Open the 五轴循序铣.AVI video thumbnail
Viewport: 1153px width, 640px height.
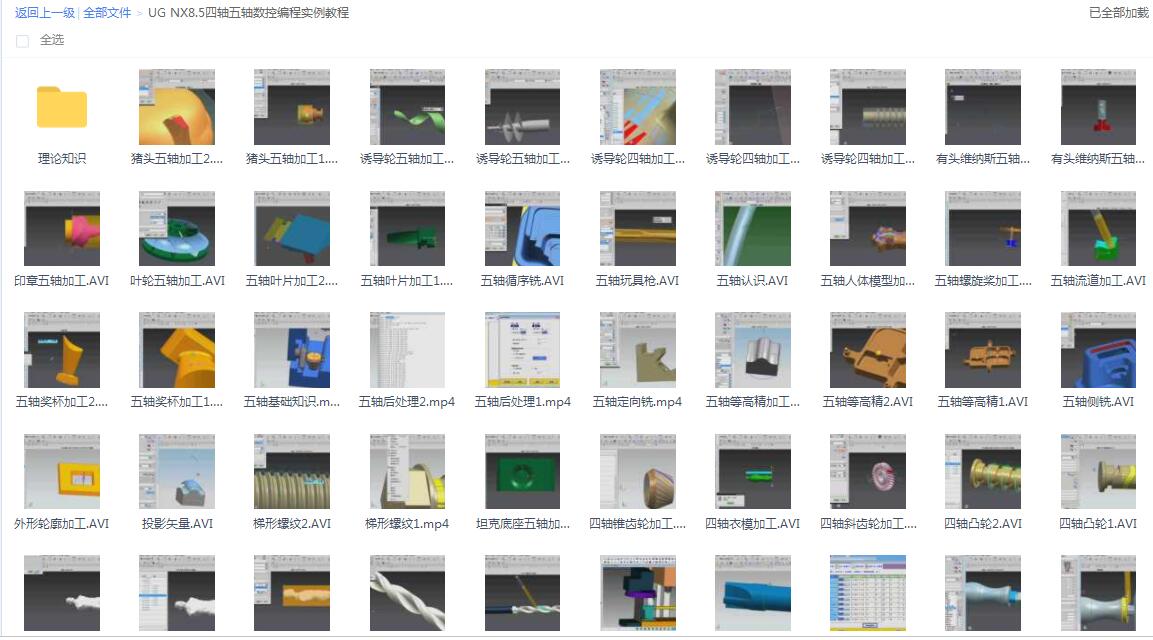[x=523, y=227]
